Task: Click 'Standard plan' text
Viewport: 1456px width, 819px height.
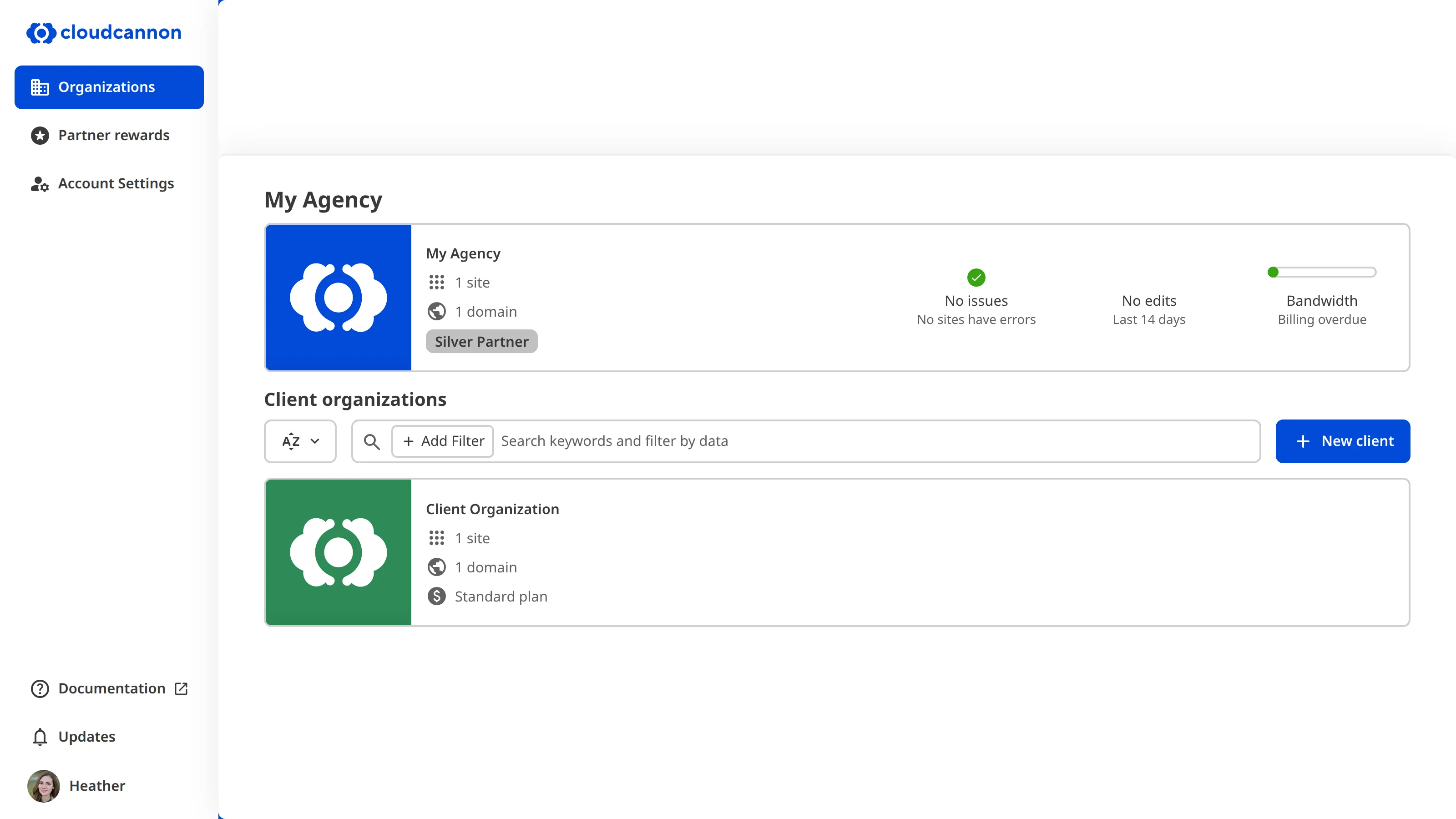Action: pos(501,597)
